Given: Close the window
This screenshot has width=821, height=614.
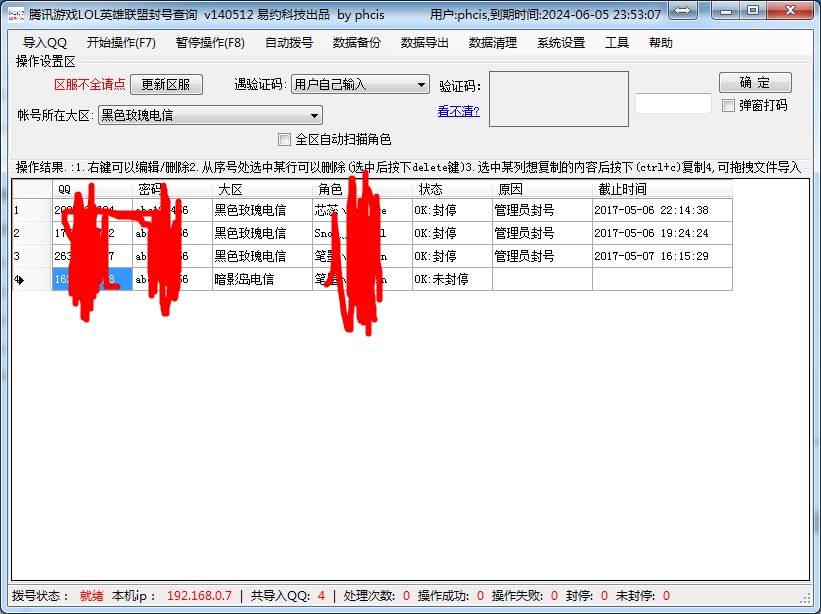Looking at the screenshot, I should pos(791,10).
